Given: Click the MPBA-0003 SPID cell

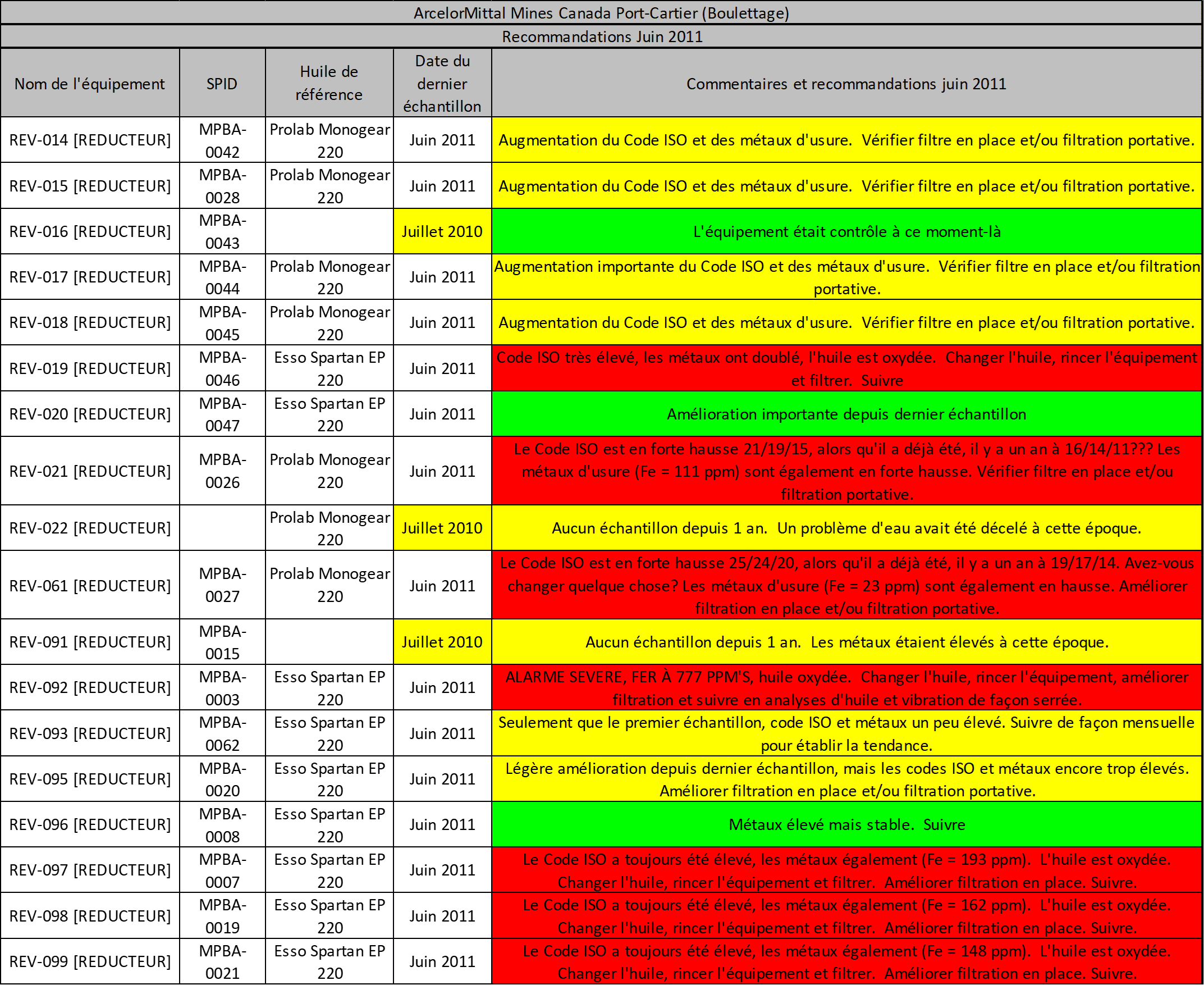Looking at the screenshot, I should [222, 688].
